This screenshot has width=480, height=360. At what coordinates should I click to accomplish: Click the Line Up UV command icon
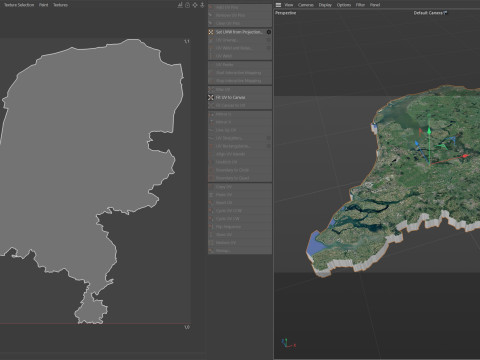[x=211, y=130]
